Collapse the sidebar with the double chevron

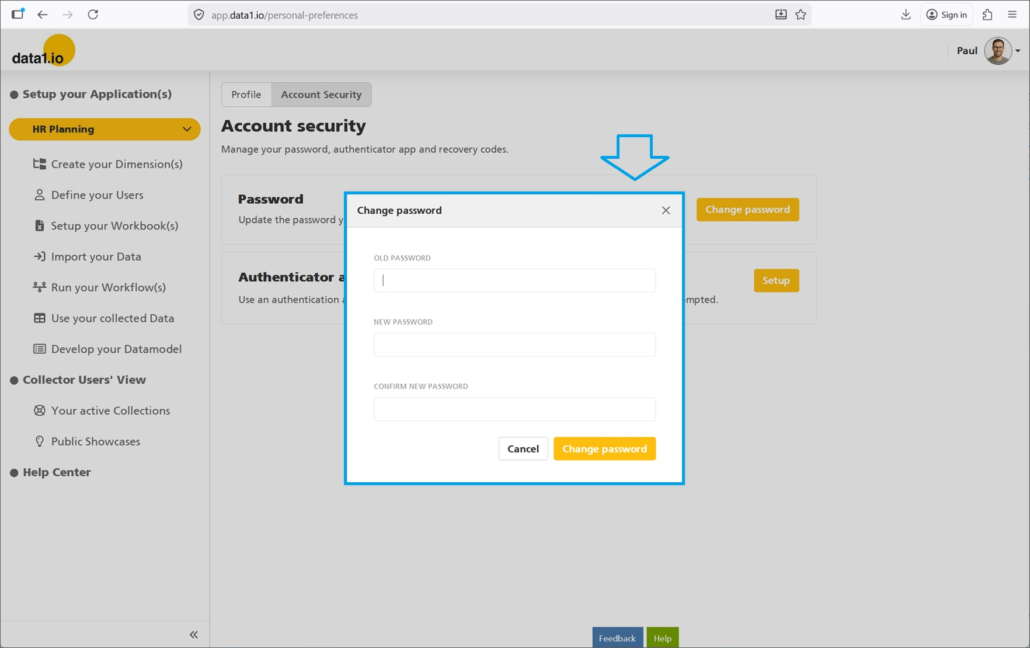click(193, 635)
